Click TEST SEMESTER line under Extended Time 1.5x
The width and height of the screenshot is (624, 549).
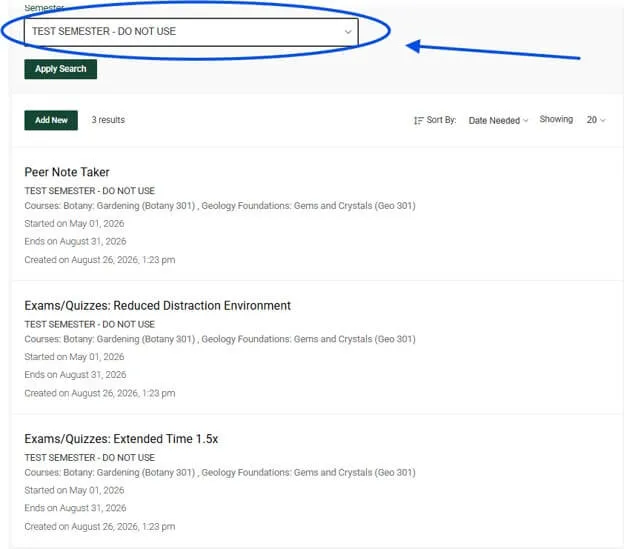pyautogui.click(x=90, y=458)
